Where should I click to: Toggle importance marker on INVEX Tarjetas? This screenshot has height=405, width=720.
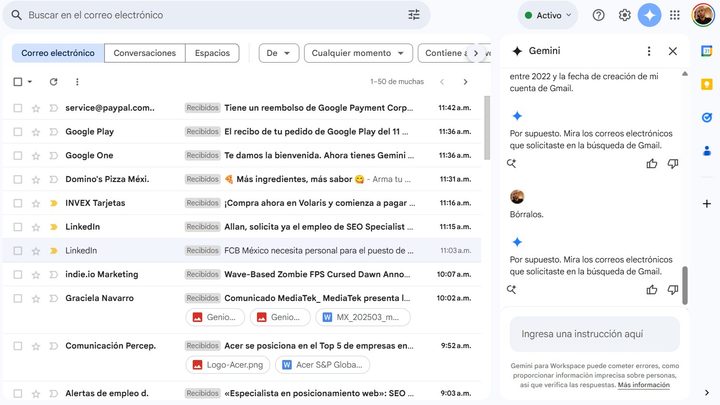(54, 203)
